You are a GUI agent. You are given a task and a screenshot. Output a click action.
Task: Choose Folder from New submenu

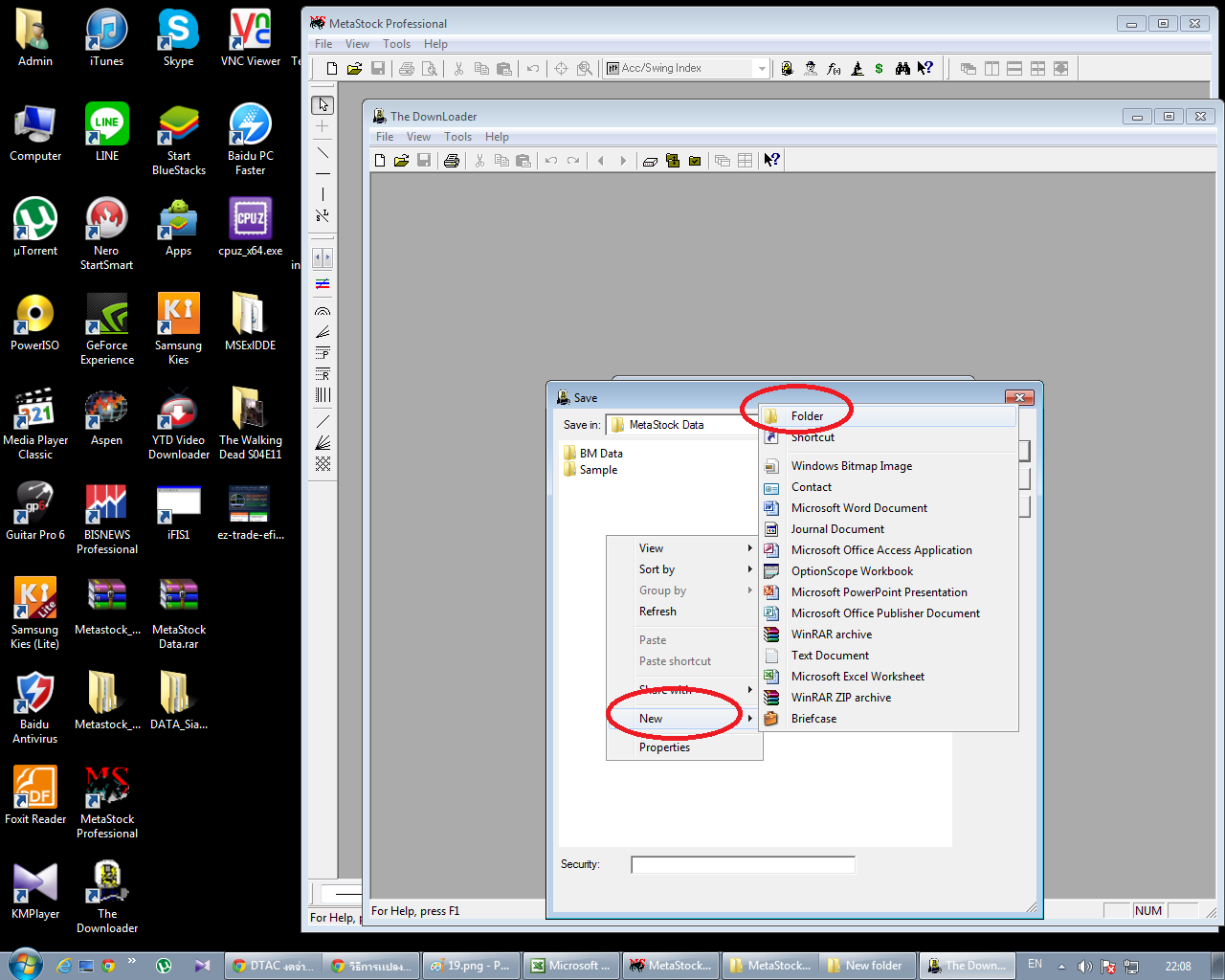[888, 416]
